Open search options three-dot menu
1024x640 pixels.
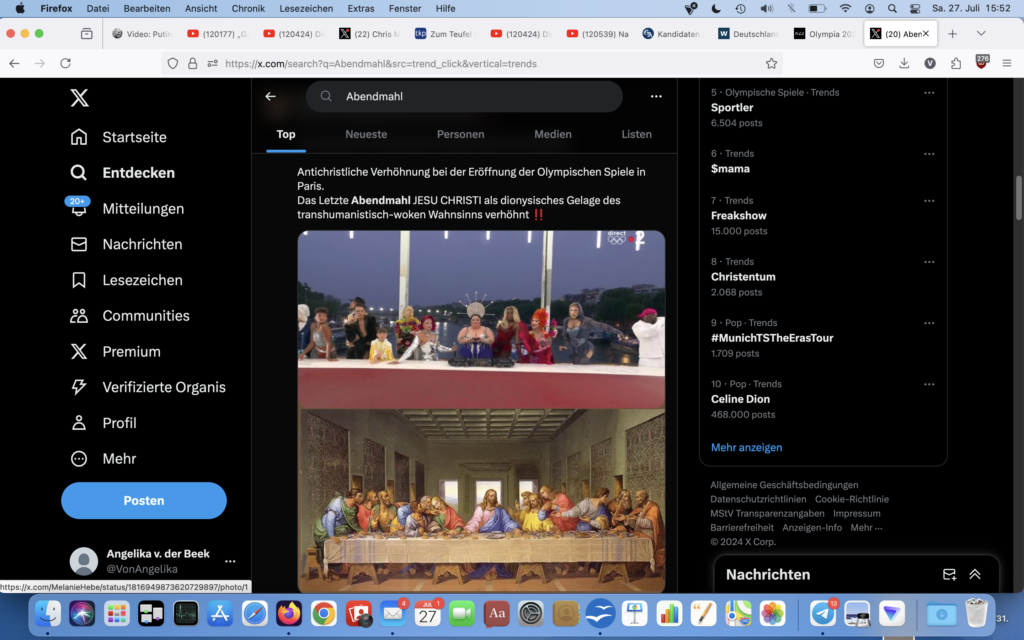coord(656,97)
